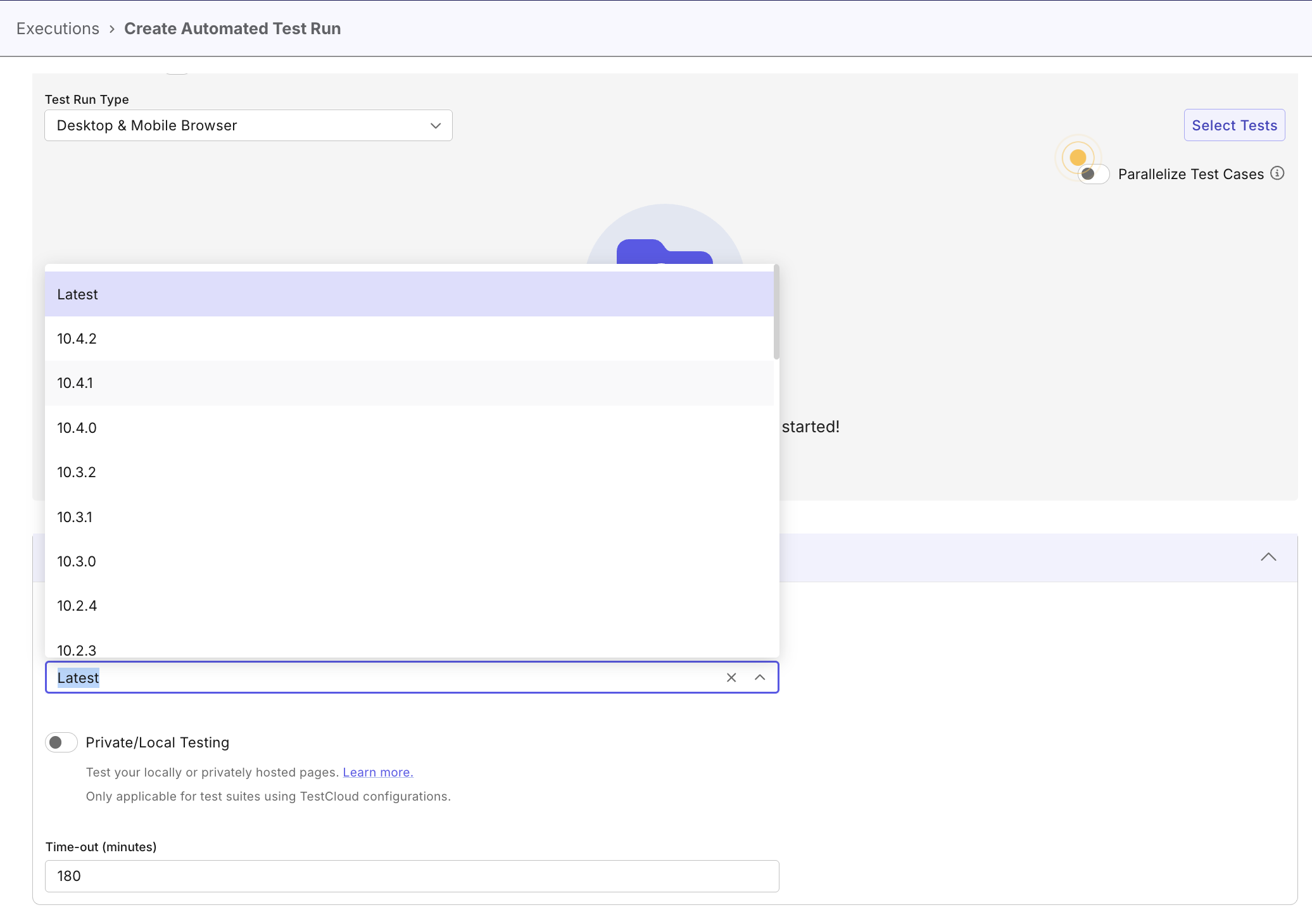Viewport: 1312px width, 924px height.
Task: Click the orange pulsing hint indicator
Action: pos(1078,157)
